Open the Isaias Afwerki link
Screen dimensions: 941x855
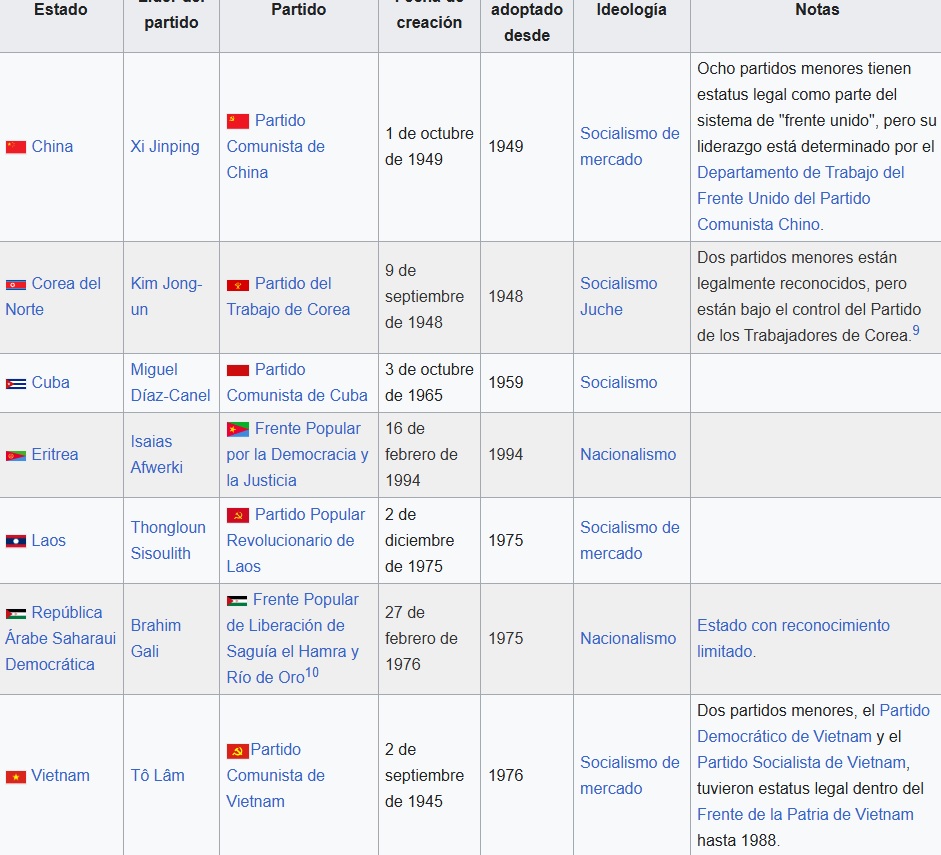[x=156, y=454]
